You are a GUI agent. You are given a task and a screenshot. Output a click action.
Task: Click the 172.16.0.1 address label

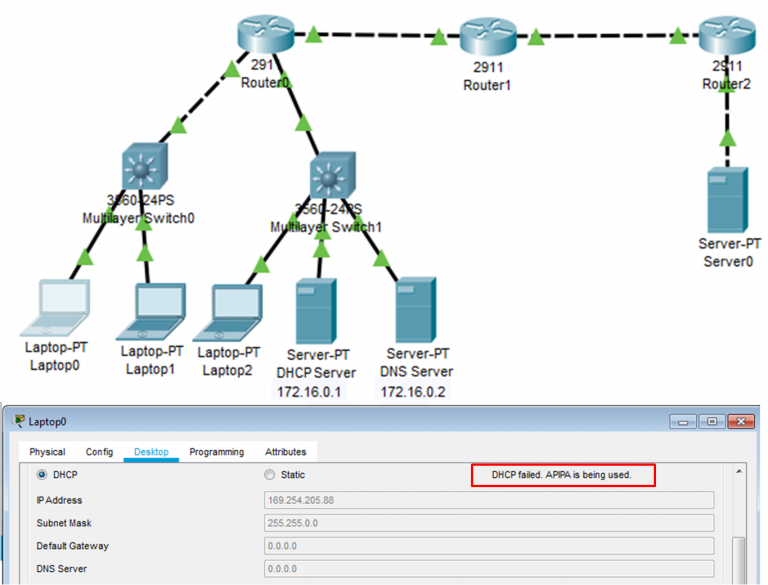pyautogui.click(x=309, y=392)
